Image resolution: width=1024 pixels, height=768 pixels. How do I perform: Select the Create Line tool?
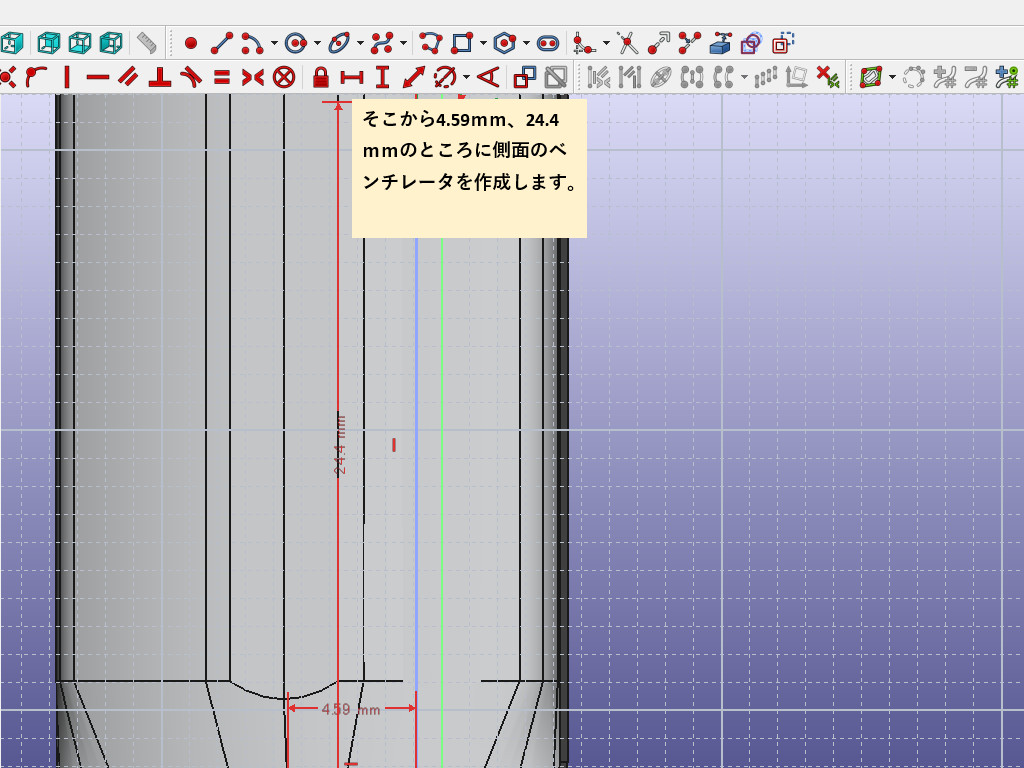(222, 43)
